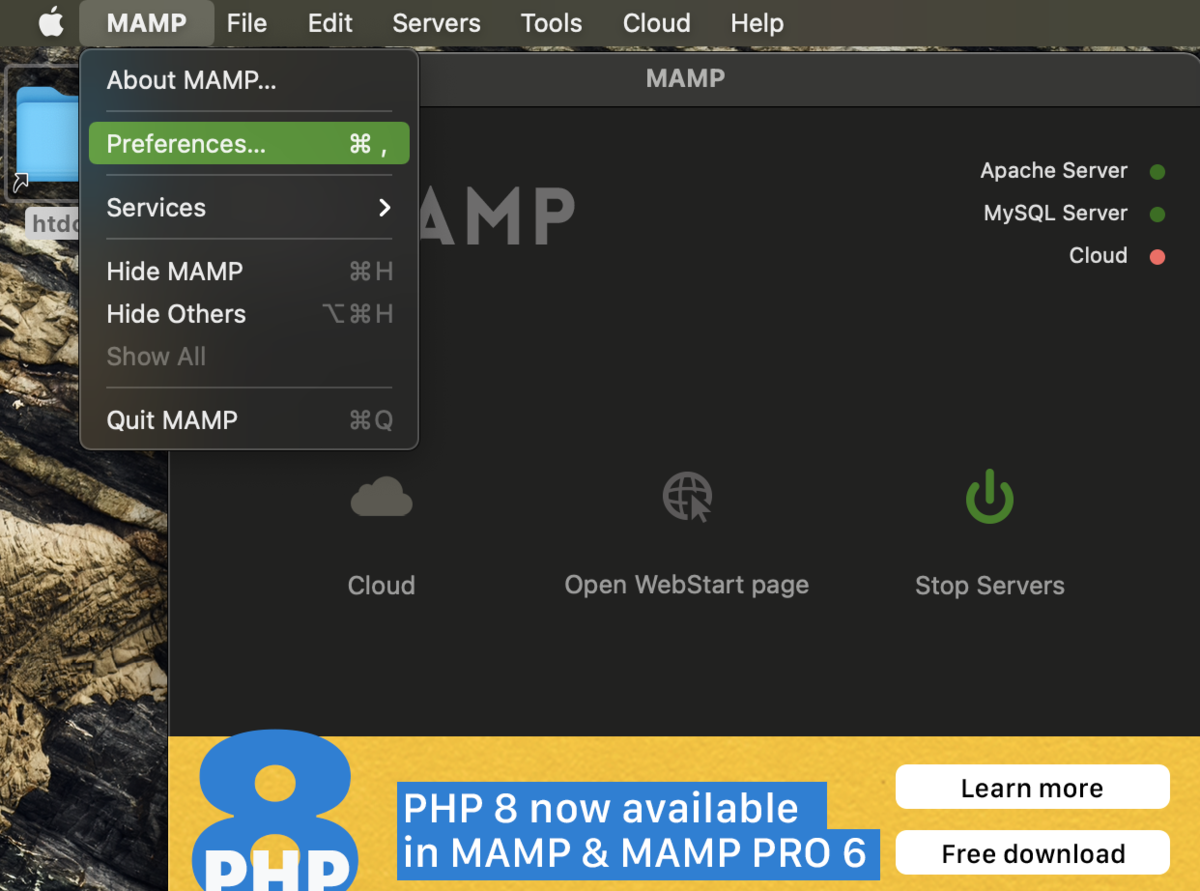Select the Open WebStart page globe icon
This screenshot has height=891, width=1200.
point(686,497)
